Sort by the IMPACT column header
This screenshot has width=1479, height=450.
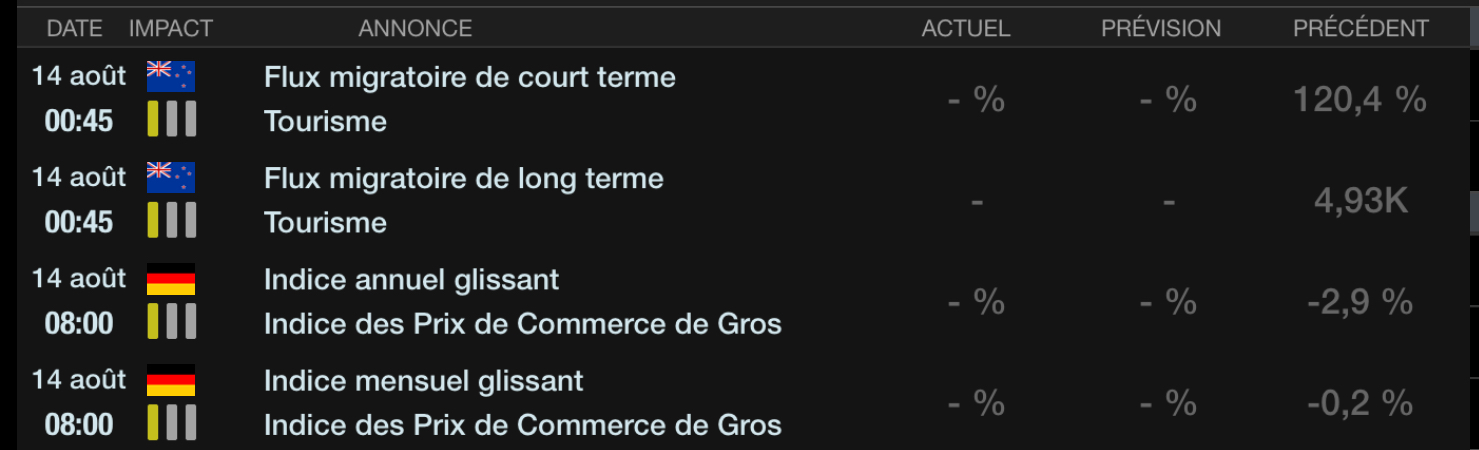(171, 29)
